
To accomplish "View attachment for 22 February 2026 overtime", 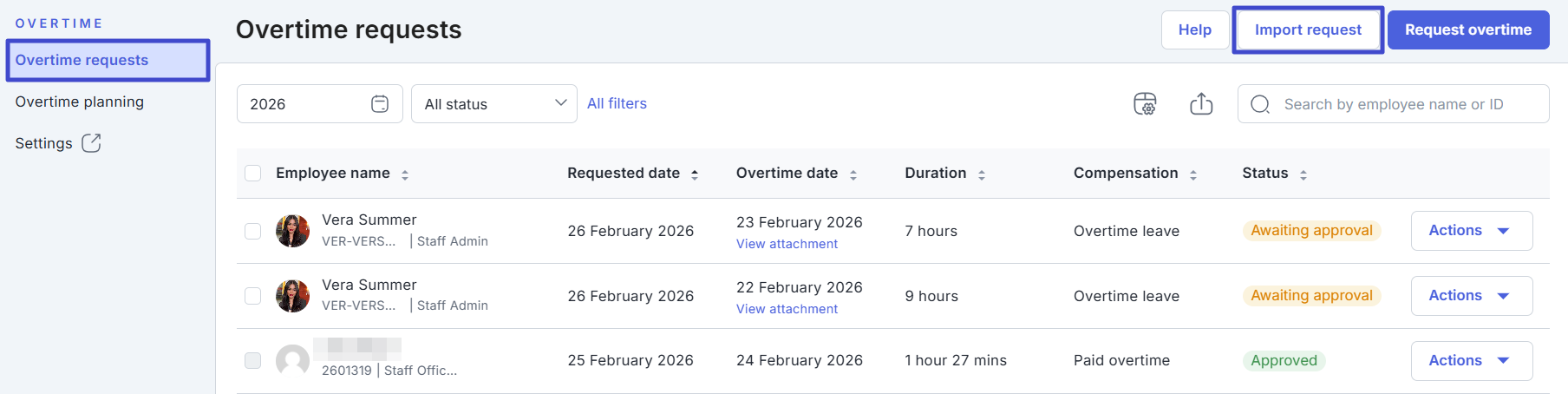I will pos(787,309).
